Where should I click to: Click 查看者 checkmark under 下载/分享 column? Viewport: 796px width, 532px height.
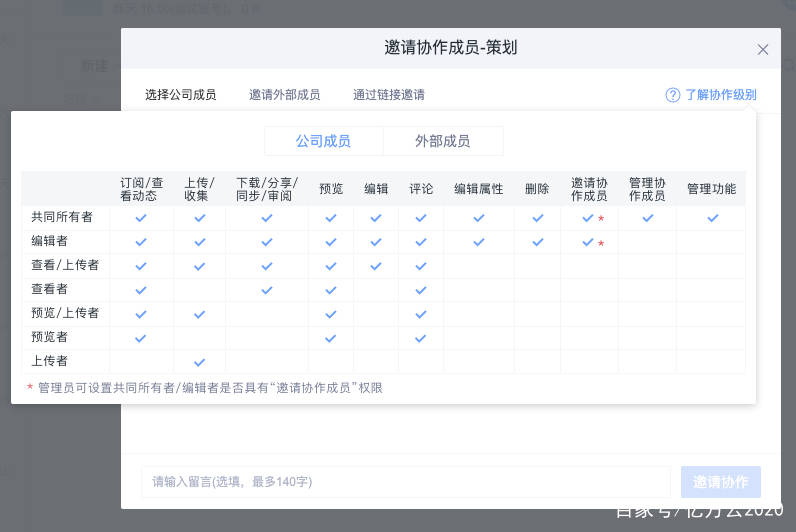point(267,289)
